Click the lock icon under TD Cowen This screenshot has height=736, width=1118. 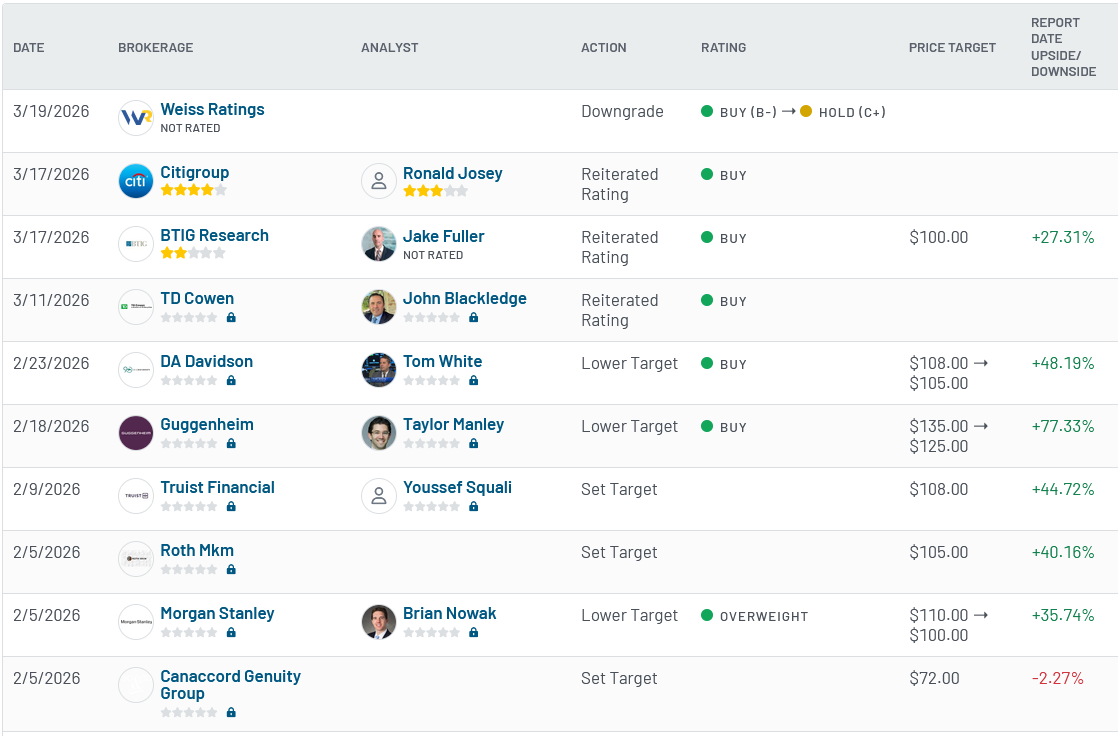231,317
